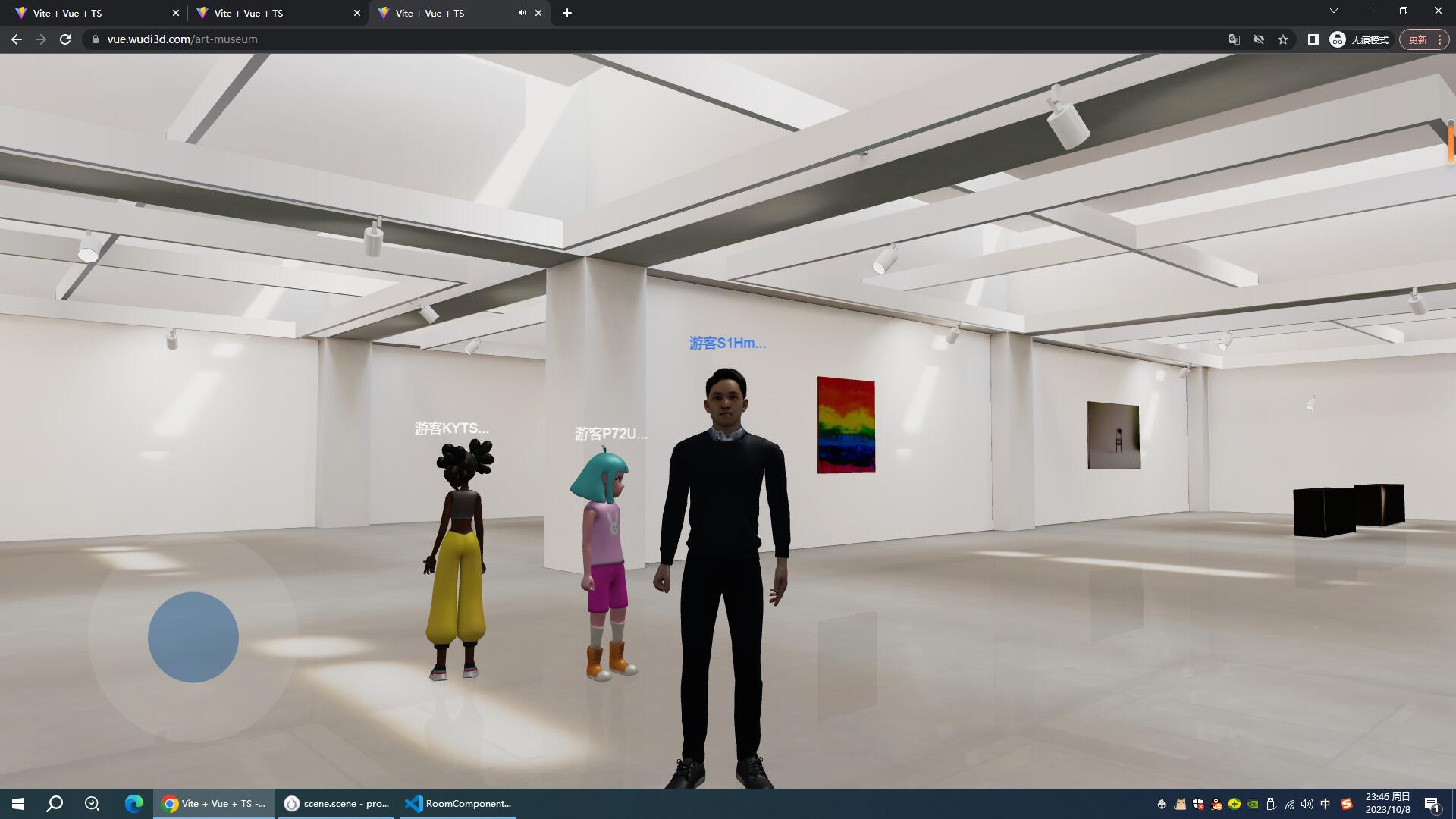Viewport: 1456px width, 819px height.
Task: Open a new browser tab
Action: click(x=567, y=13)
